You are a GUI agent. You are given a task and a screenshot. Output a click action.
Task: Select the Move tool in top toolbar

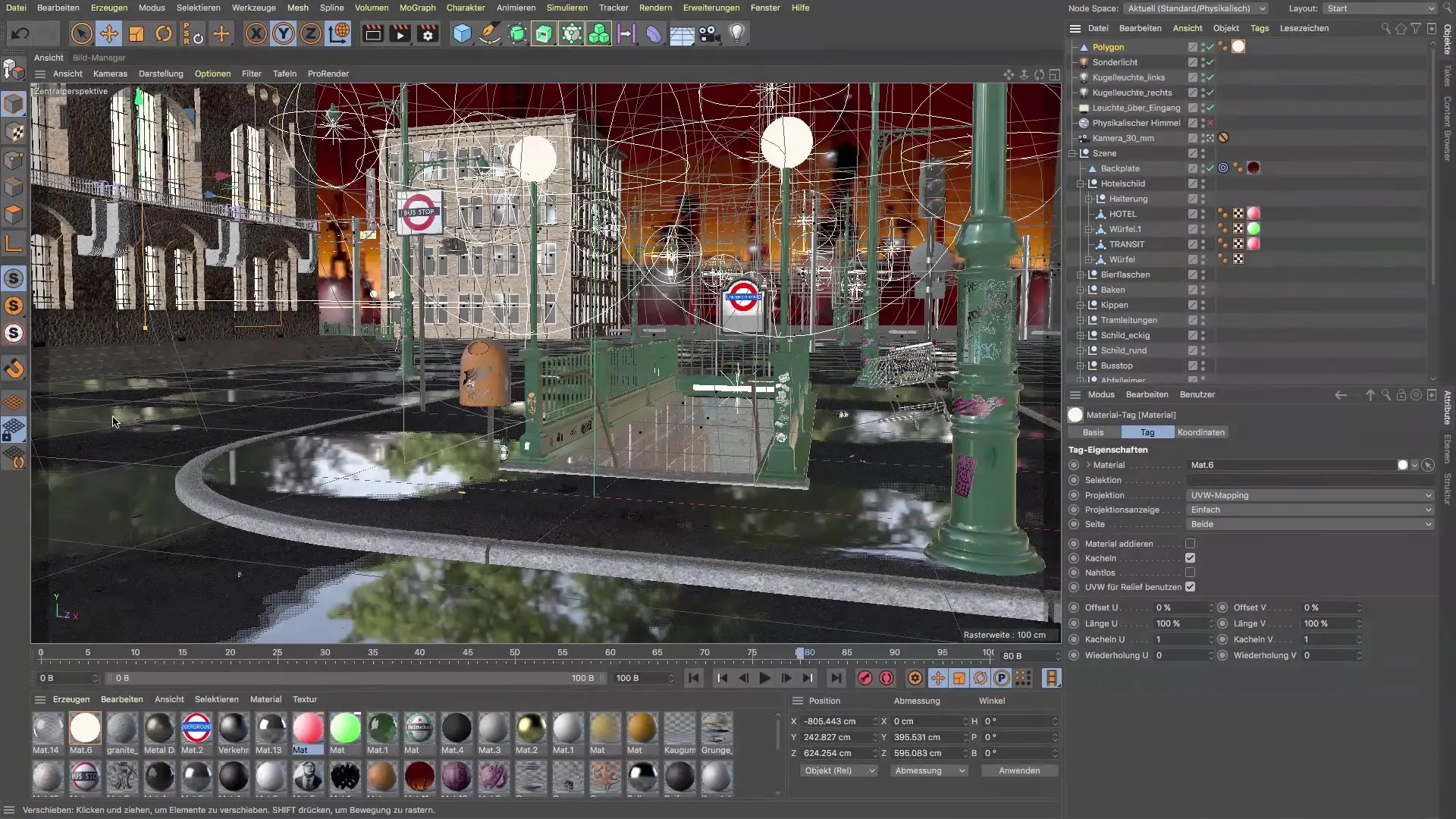click(x=109, y=34)
